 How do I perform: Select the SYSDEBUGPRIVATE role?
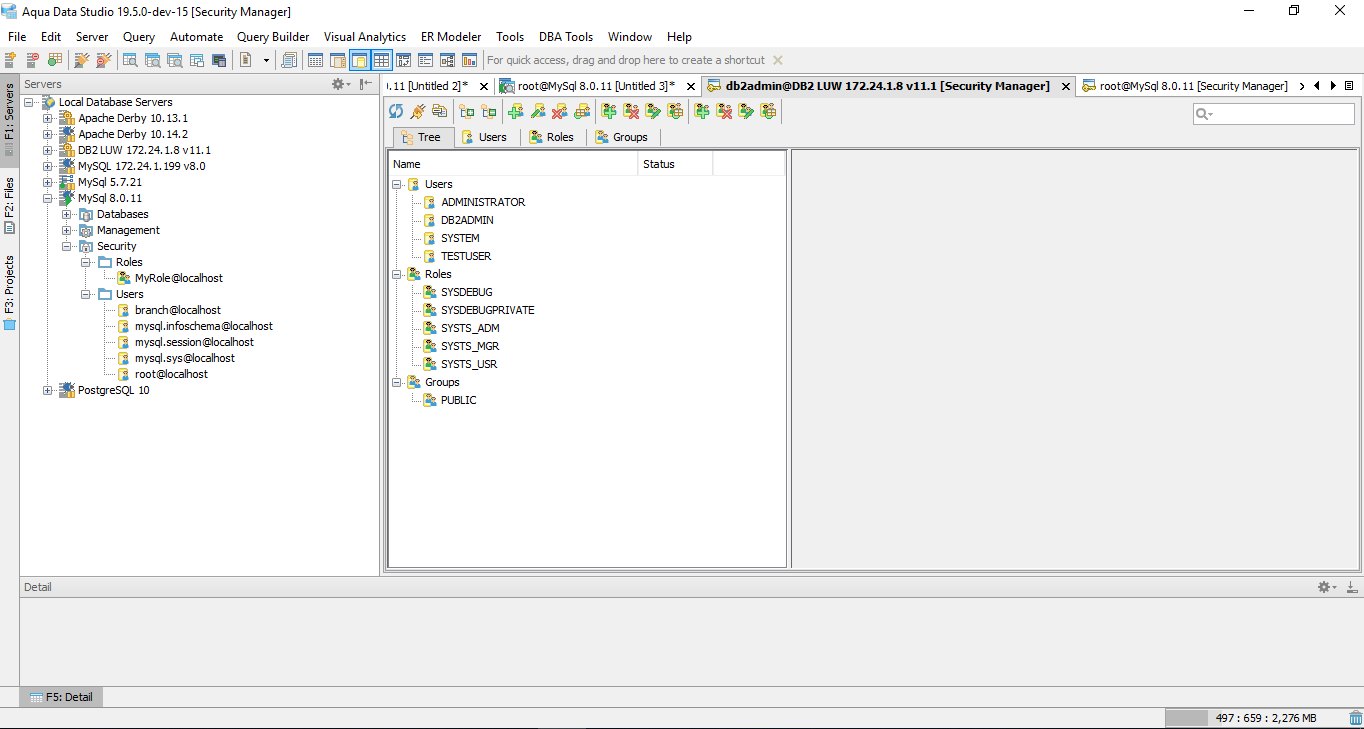(x=487, y=310)
